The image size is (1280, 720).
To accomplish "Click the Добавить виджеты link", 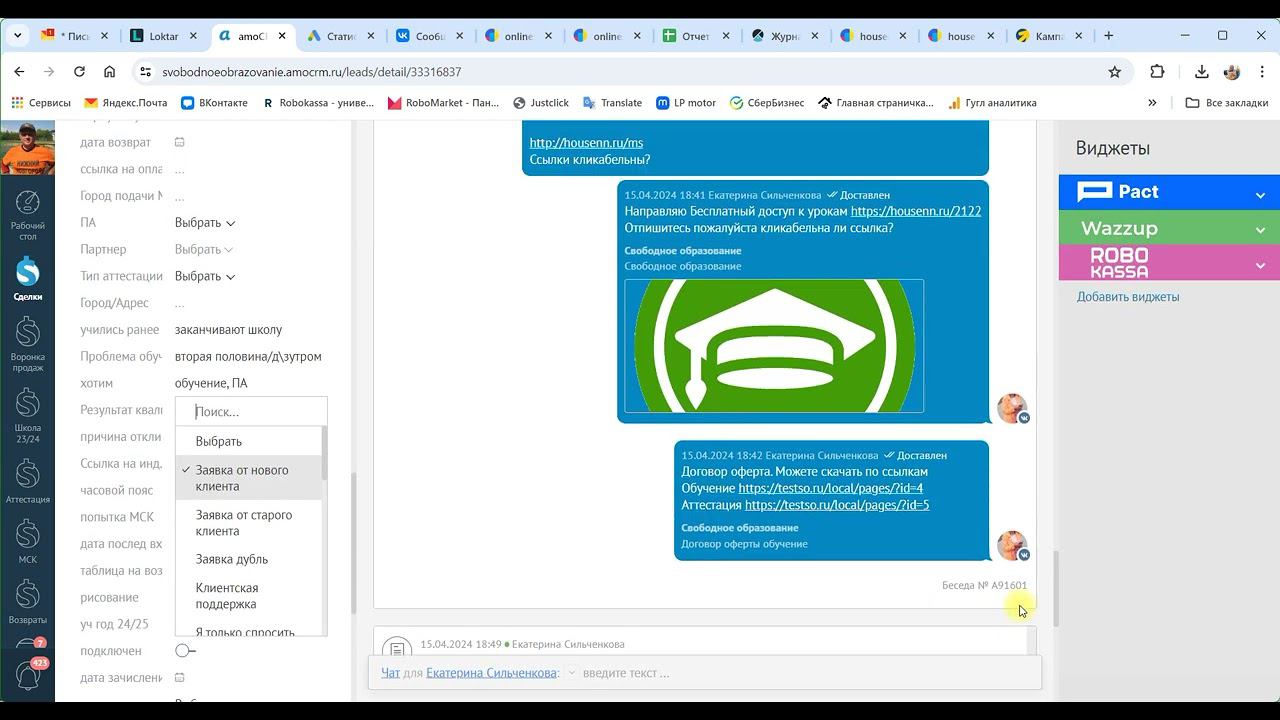I will (1128, 297).
